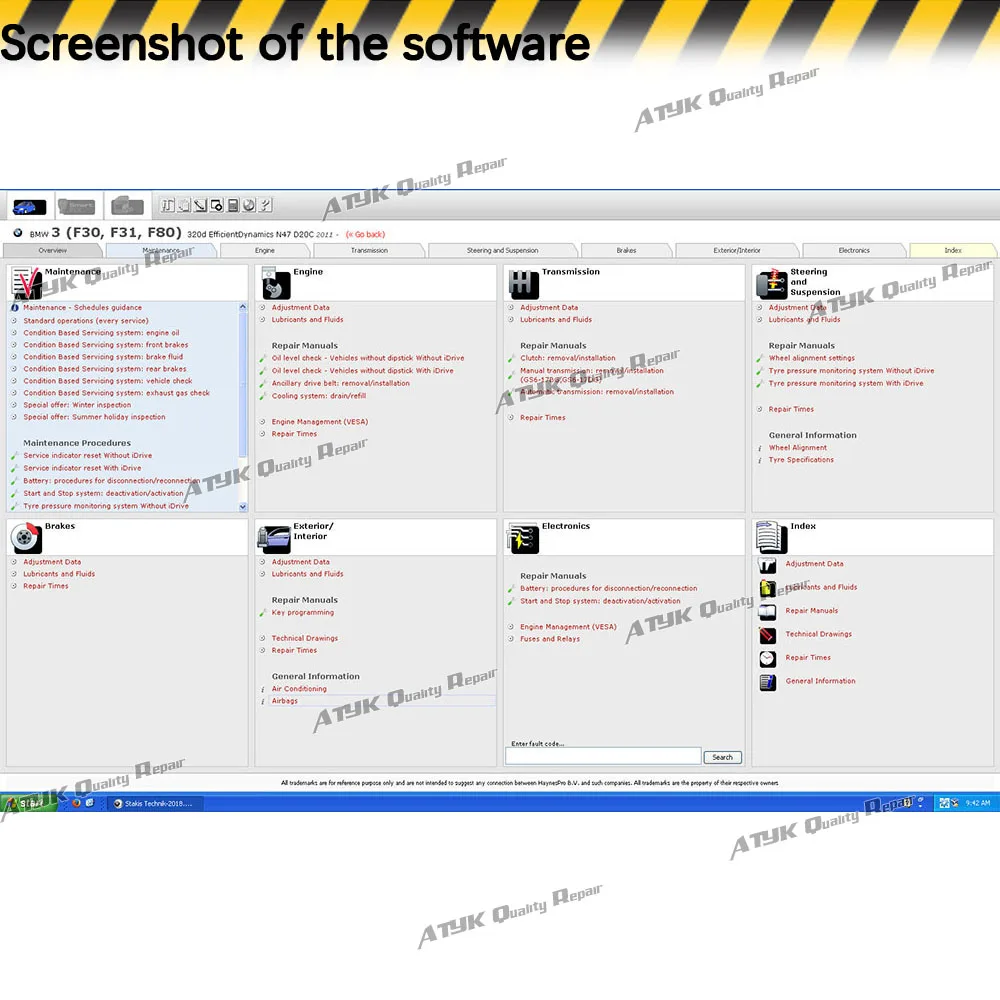
Task: Switch to the Overview tab
Action: point(52,251)
